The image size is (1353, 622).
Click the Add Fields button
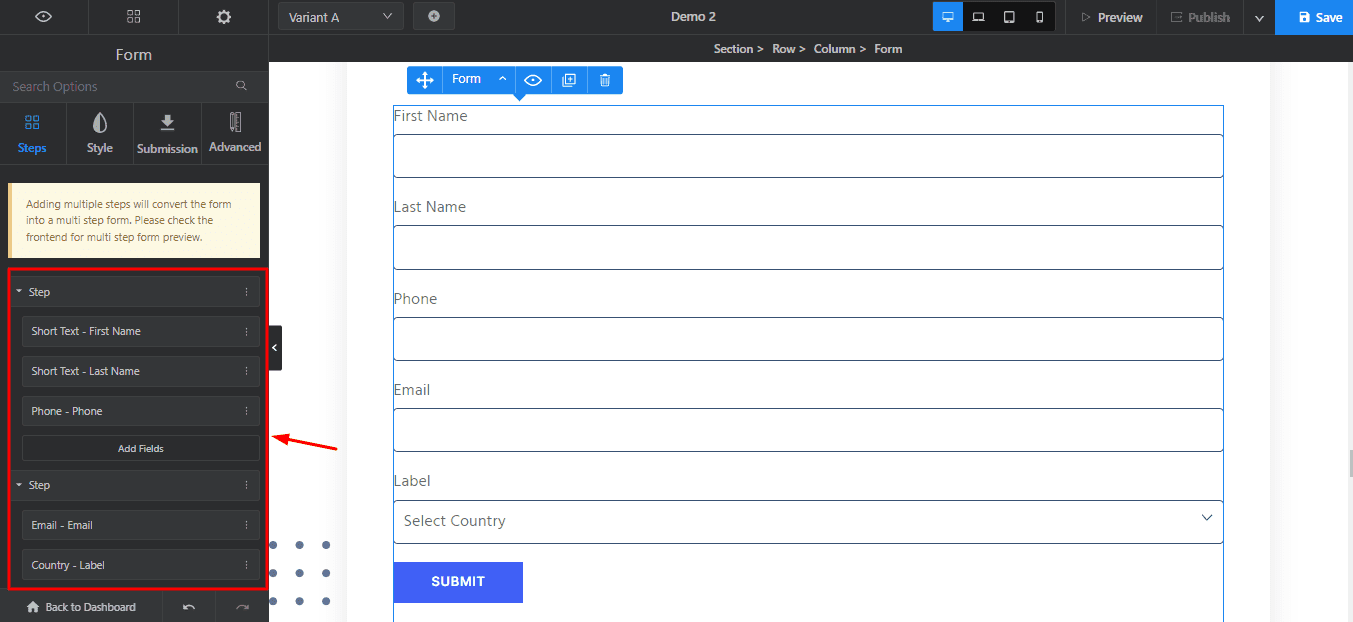click(x=140, y=449)
